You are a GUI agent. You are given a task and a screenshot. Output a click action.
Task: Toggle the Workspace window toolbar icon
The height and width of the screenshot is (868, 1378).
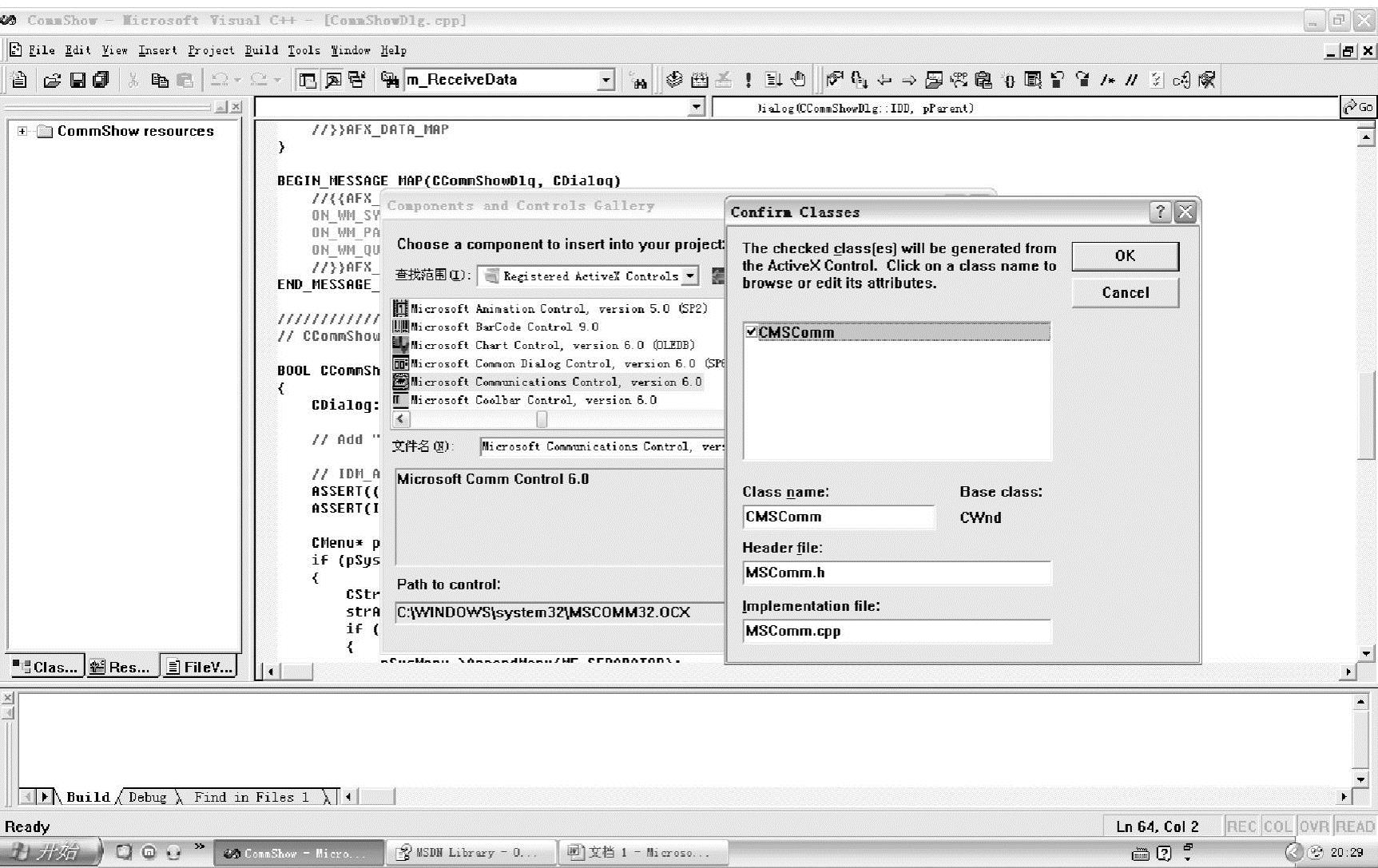pyautogui.click(x=308, y=80)
